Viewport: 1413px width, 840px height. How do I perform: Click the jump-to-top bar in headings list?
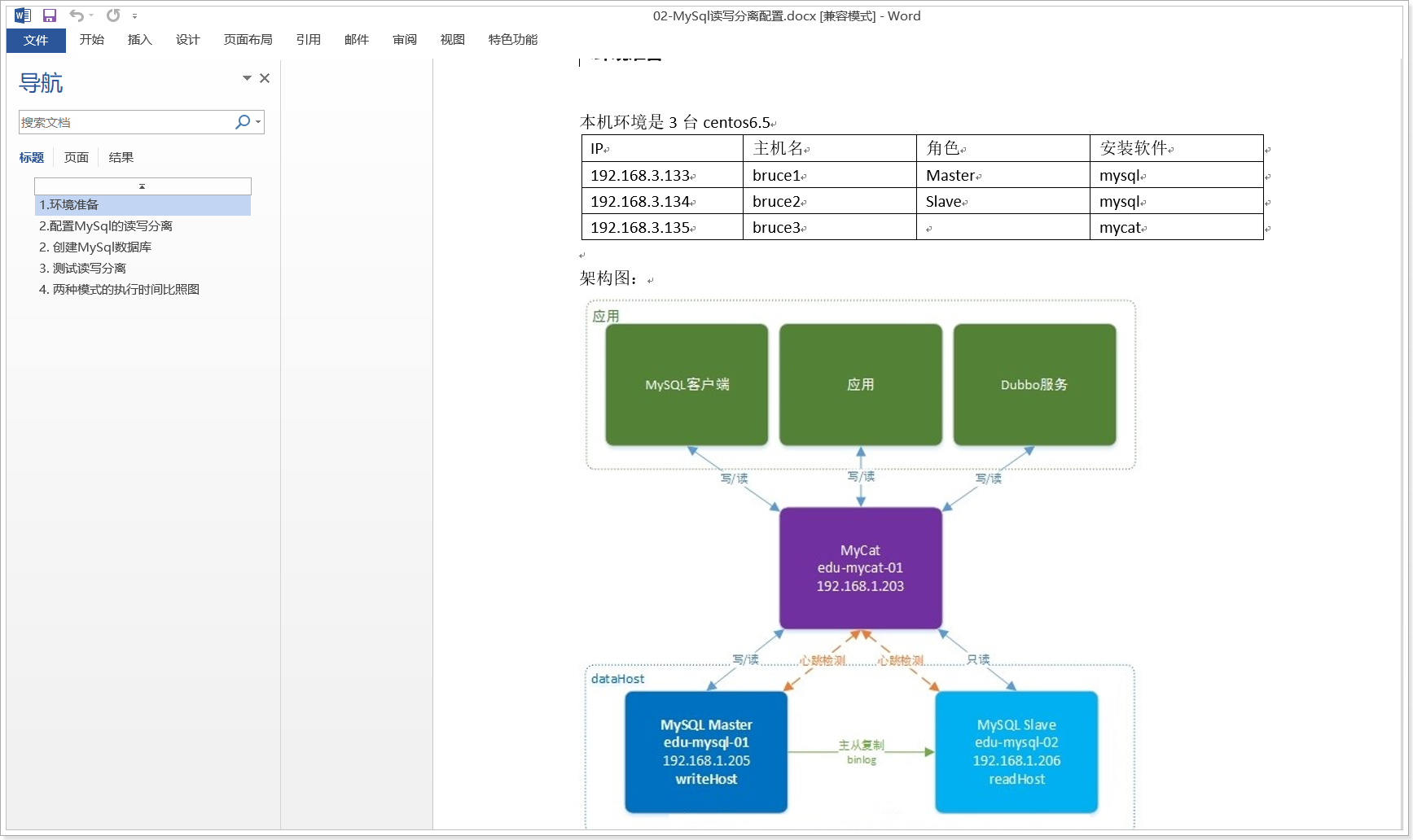pos(143,186)
